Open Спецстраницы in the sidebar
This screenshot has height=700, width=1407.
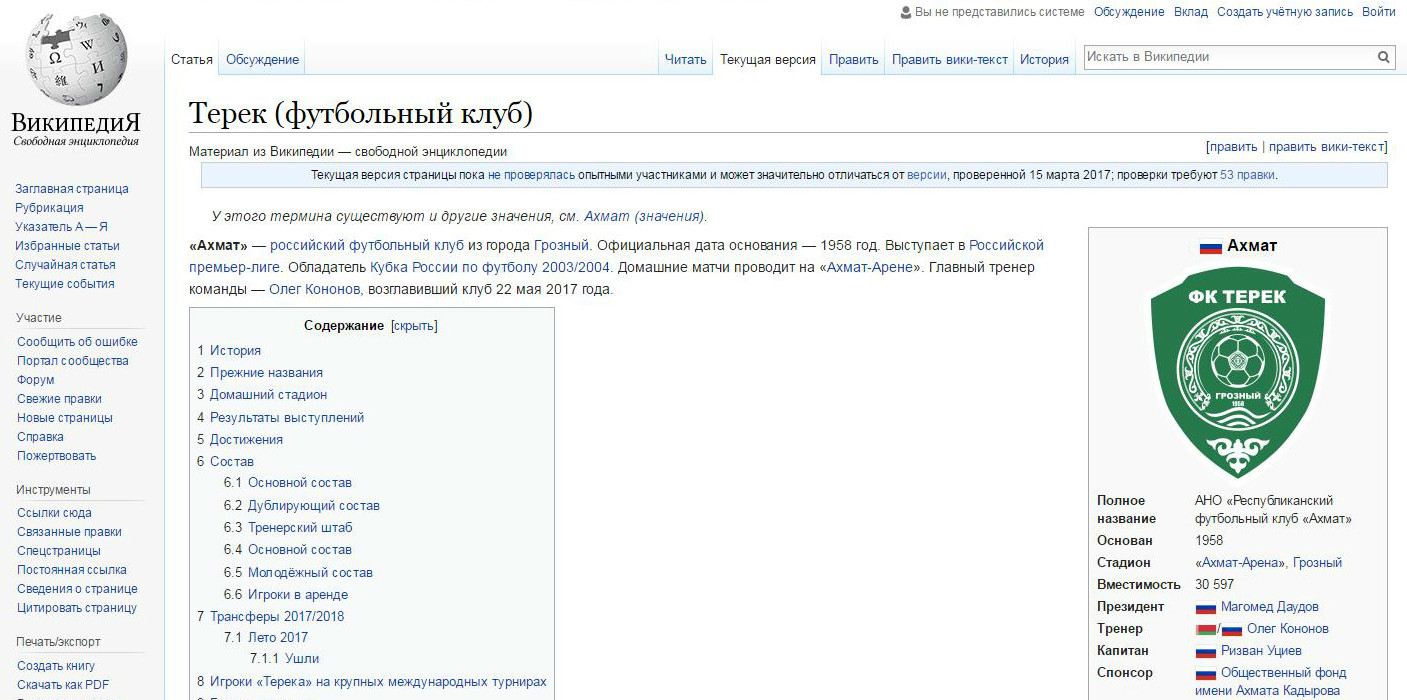click(59, 551)
